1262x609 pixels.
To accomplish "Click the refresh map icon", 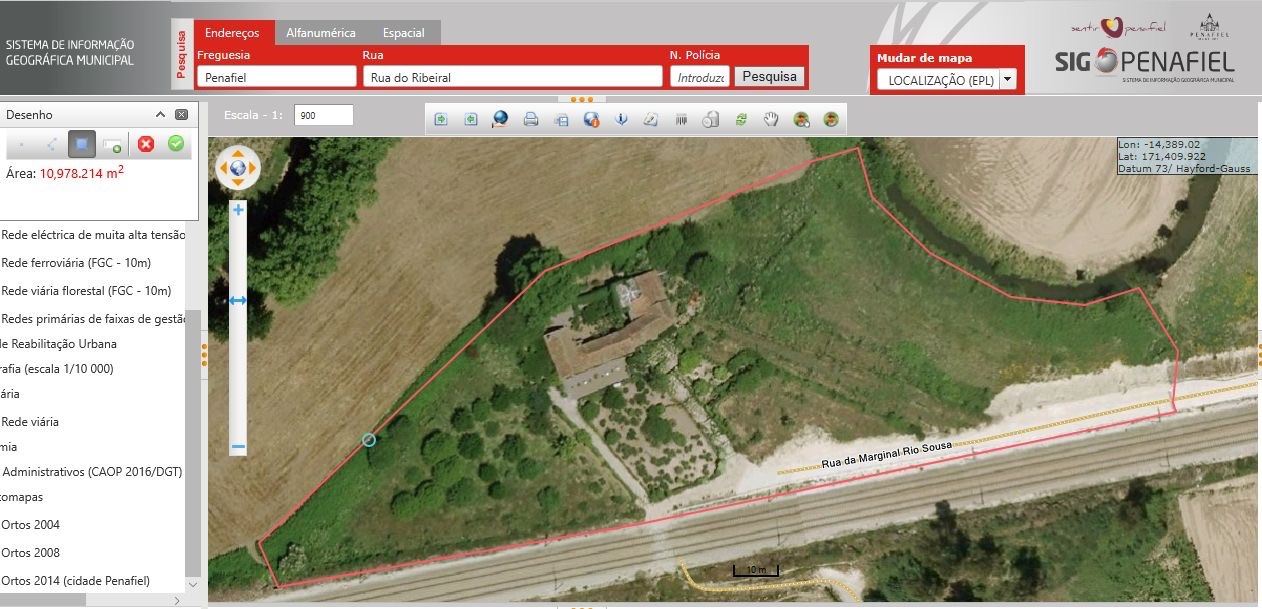I will coord(741,119).
